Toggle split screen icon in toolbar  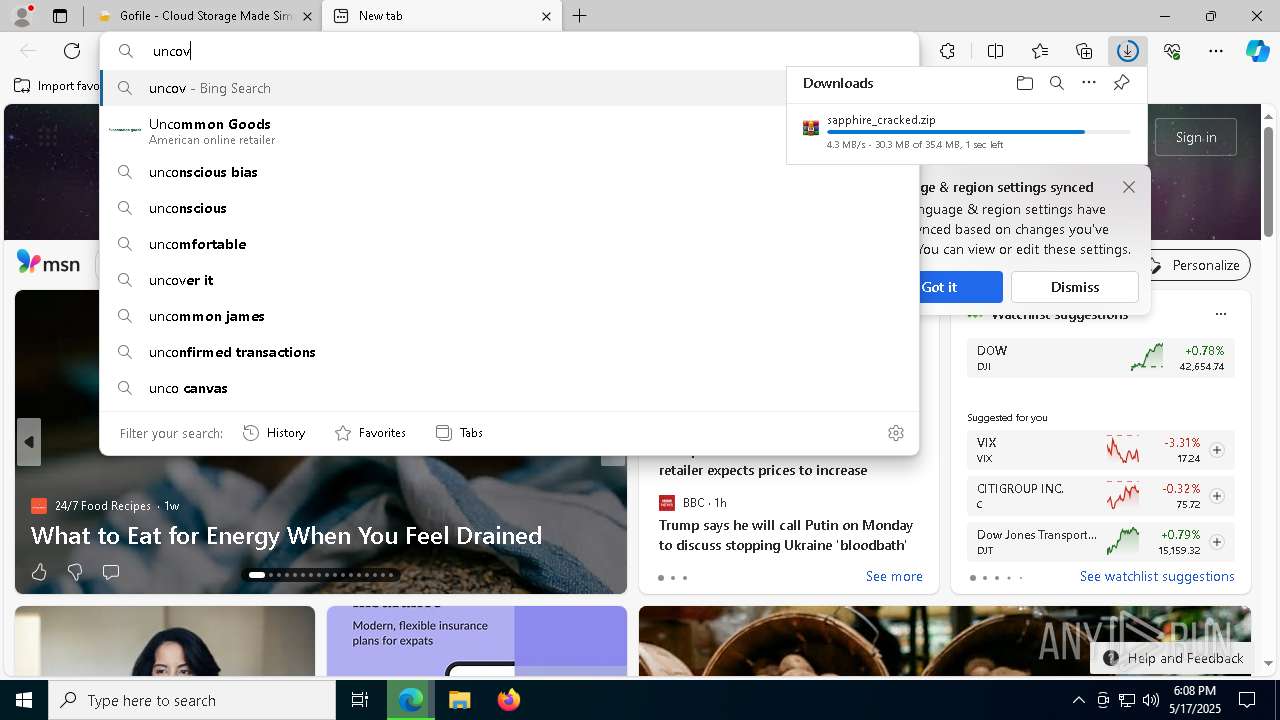(995, 51)
